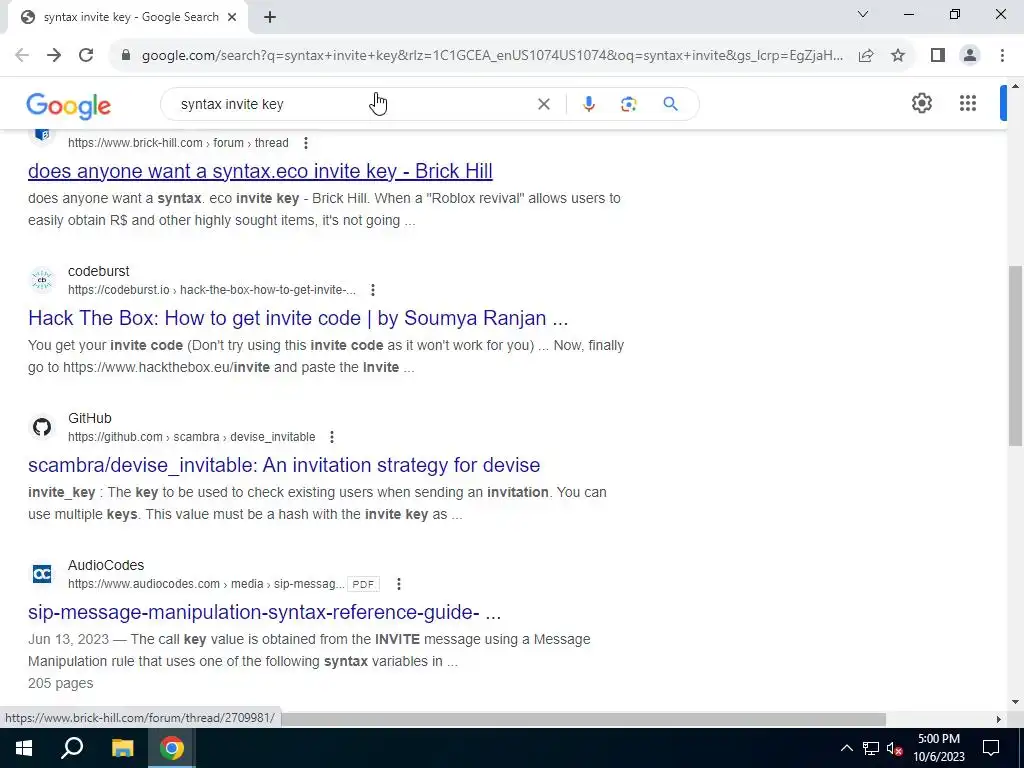Clear the search box text
The height and width of the screenshot is (768, 1024).
[543, 104]
